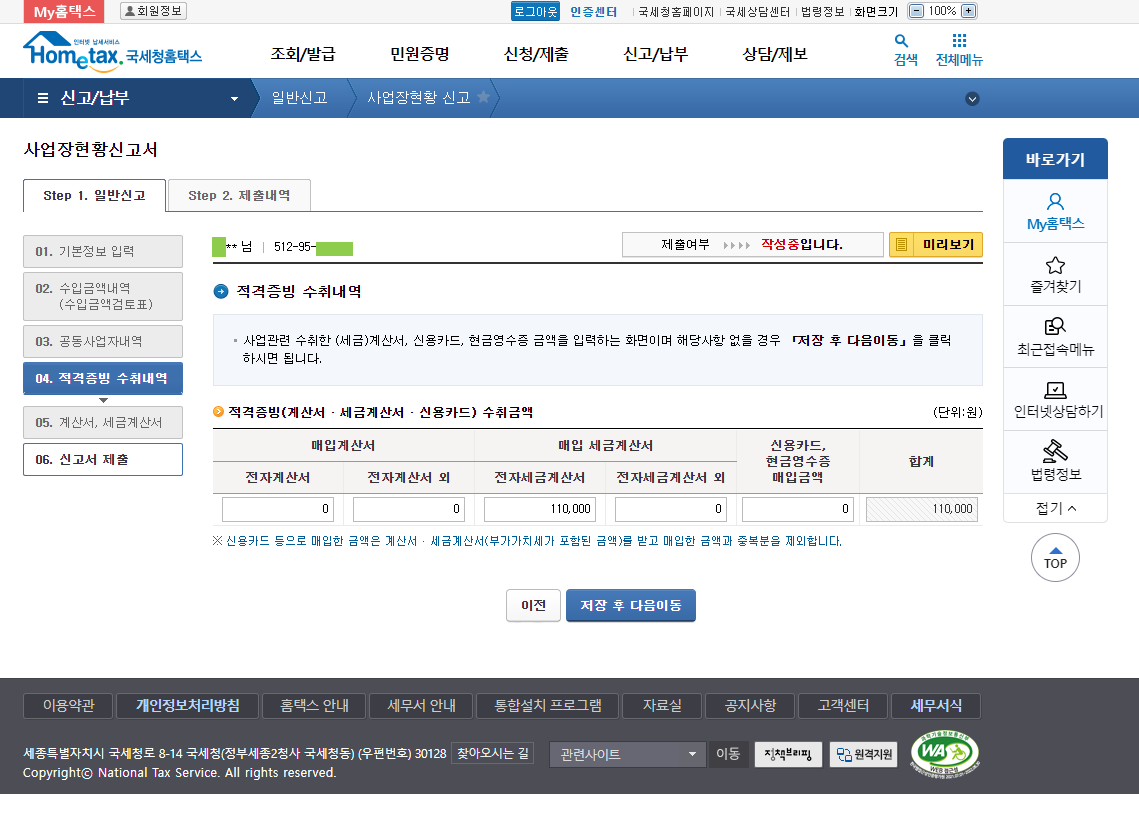Open the 조회/발급 main menu

click(303, 54)
